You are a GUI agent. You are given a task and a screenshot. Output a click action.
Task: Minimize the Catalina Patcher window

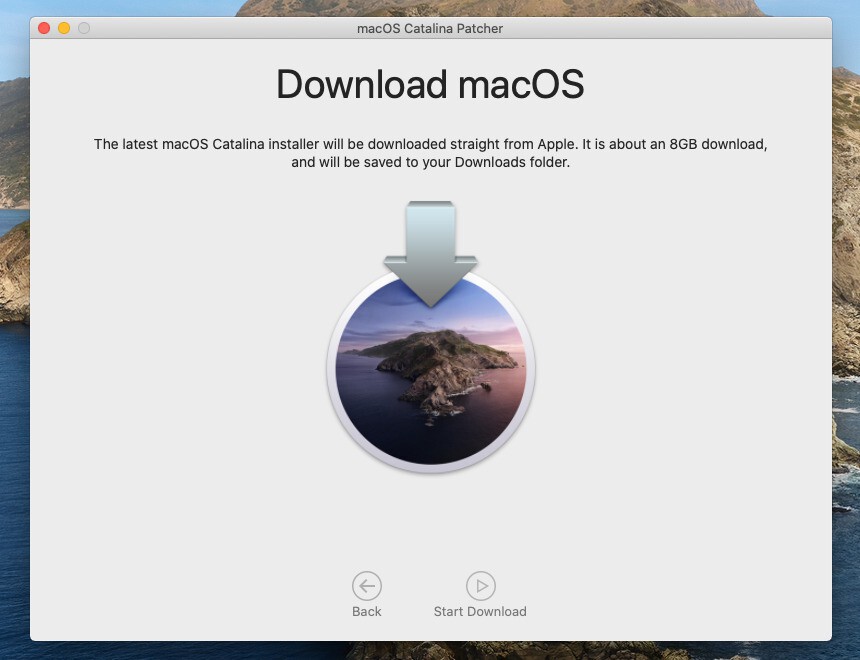click(x=64, y=28)
